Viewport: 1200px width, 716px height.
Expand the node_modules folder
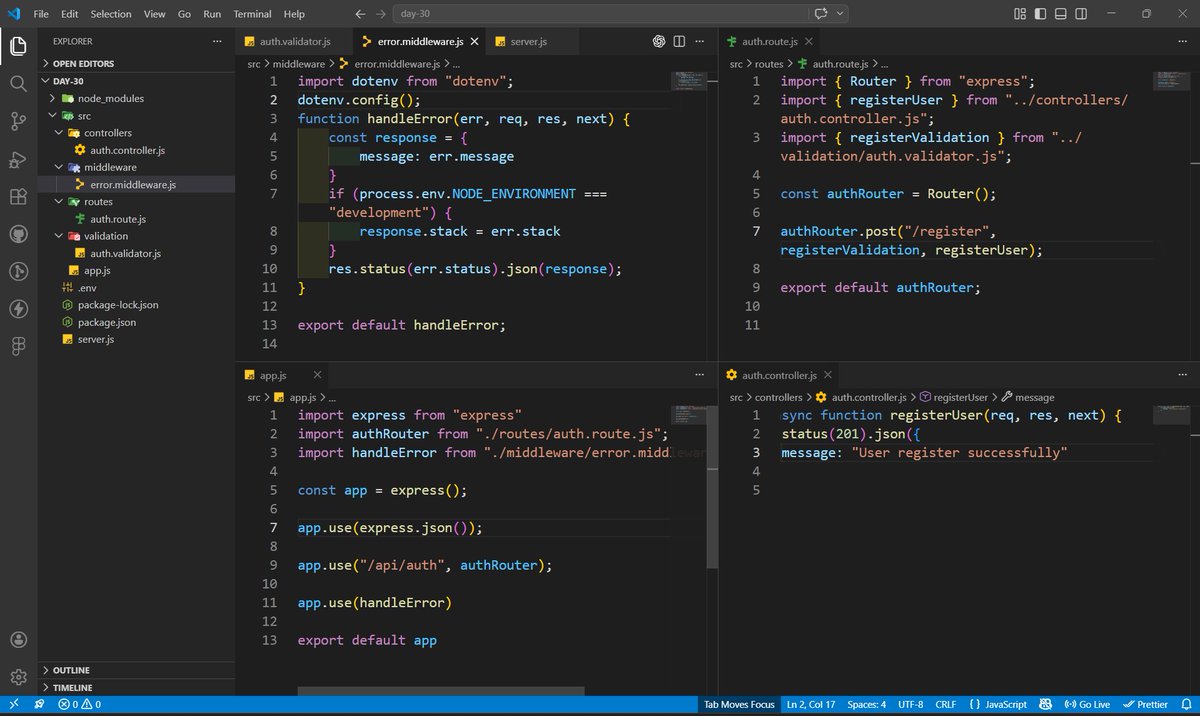135,98
